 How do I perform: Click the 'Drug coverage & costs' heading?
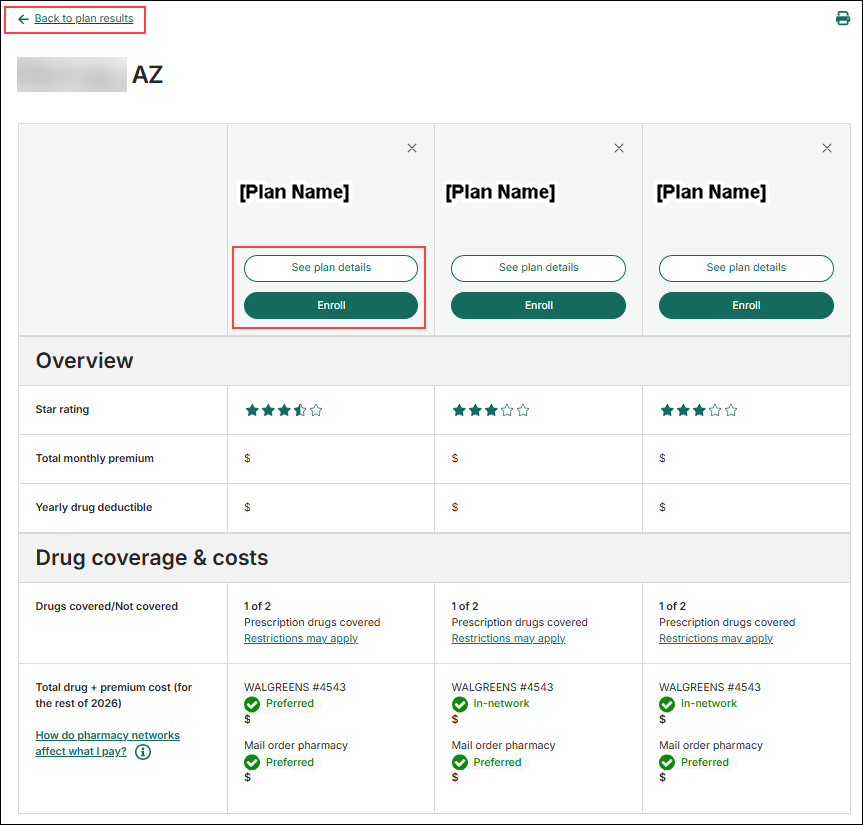[x=152, y=558]
